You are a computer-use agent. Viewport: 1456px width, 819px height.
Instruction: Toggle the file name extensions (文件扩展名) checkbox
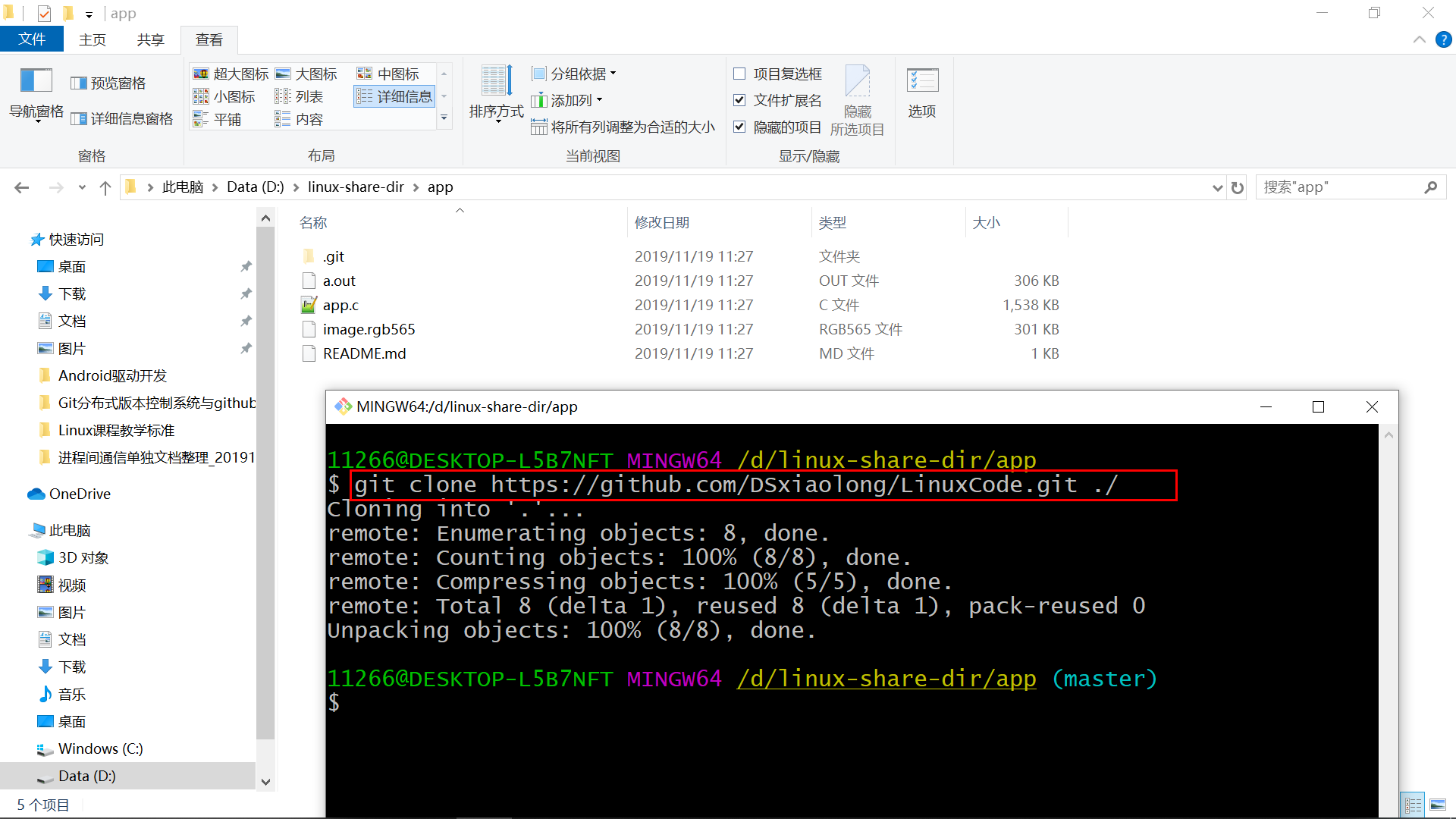pos(739,100)
